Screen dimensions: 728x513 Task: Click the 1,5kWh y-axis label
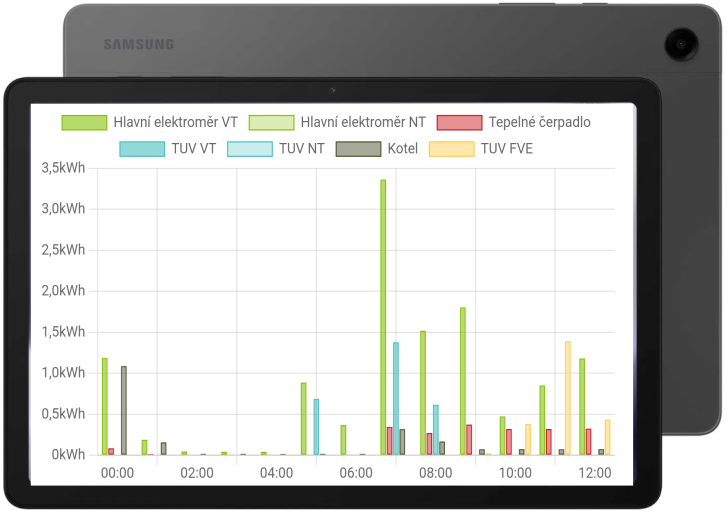(x=63, y=332)
